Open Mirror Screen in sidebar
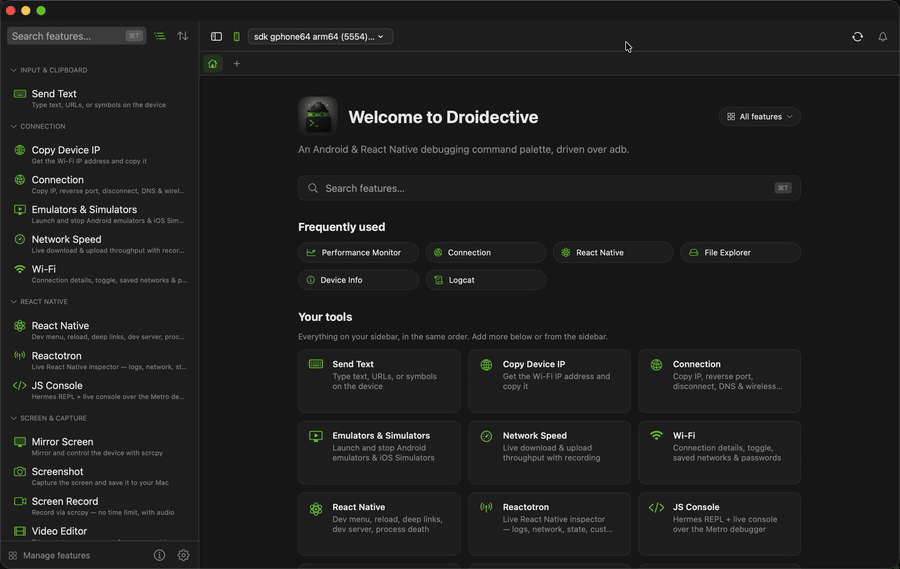Screen dimensions: 900x569 pos(100,446)
